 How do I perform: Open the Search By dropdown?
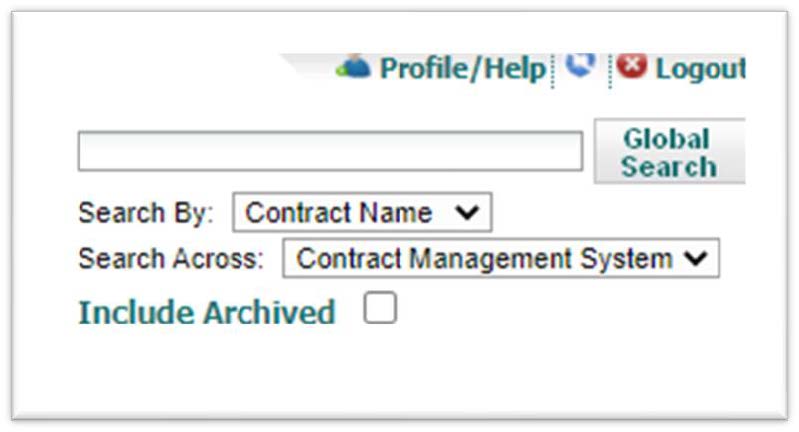pyautogui.click(x=362, y=212)
